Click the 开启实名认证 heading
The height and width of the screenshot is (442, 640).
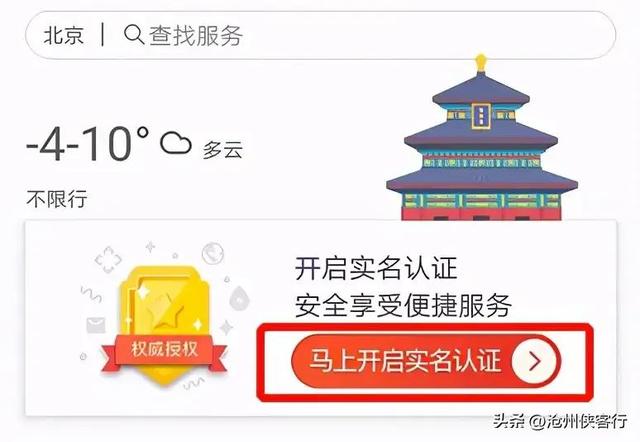(x=376, y=269)
